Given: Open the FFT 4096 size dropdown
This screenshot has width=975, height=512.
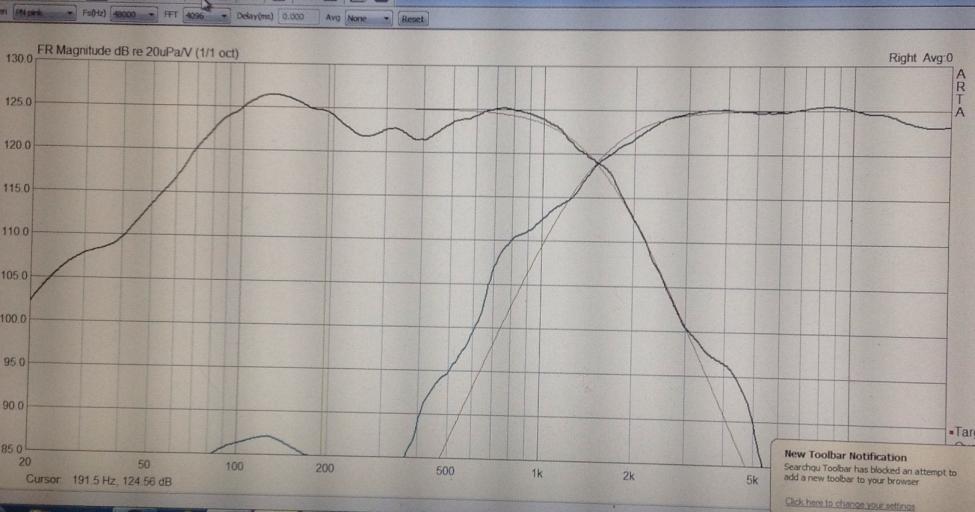Looking at the screenshot, I should [206, 16].
